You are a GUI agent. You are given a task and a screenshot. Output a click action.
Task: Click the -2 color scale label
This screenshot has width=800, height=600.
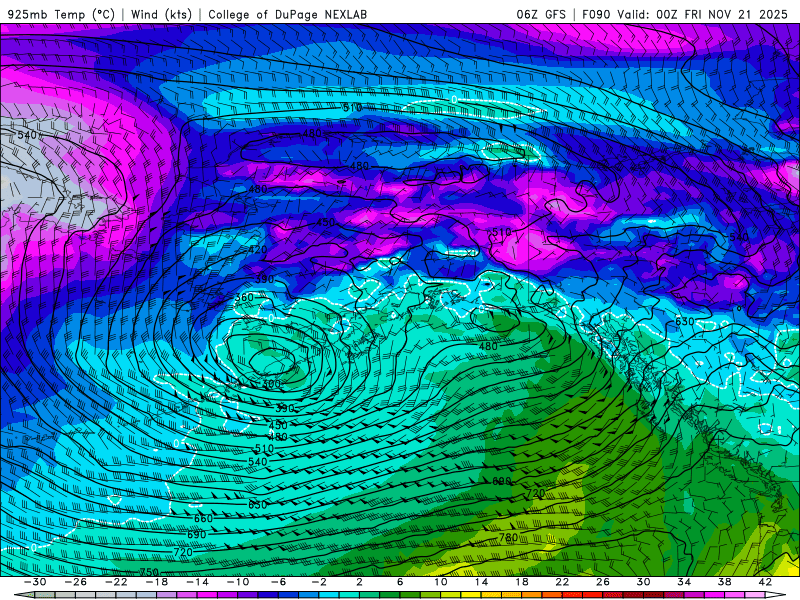coord(319,582)
